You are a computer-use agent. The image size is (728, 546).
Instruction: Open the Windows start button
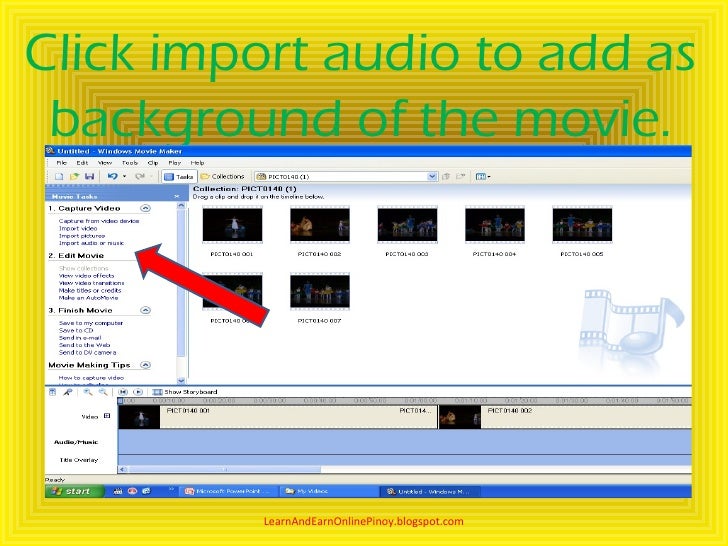coord(74,491)
